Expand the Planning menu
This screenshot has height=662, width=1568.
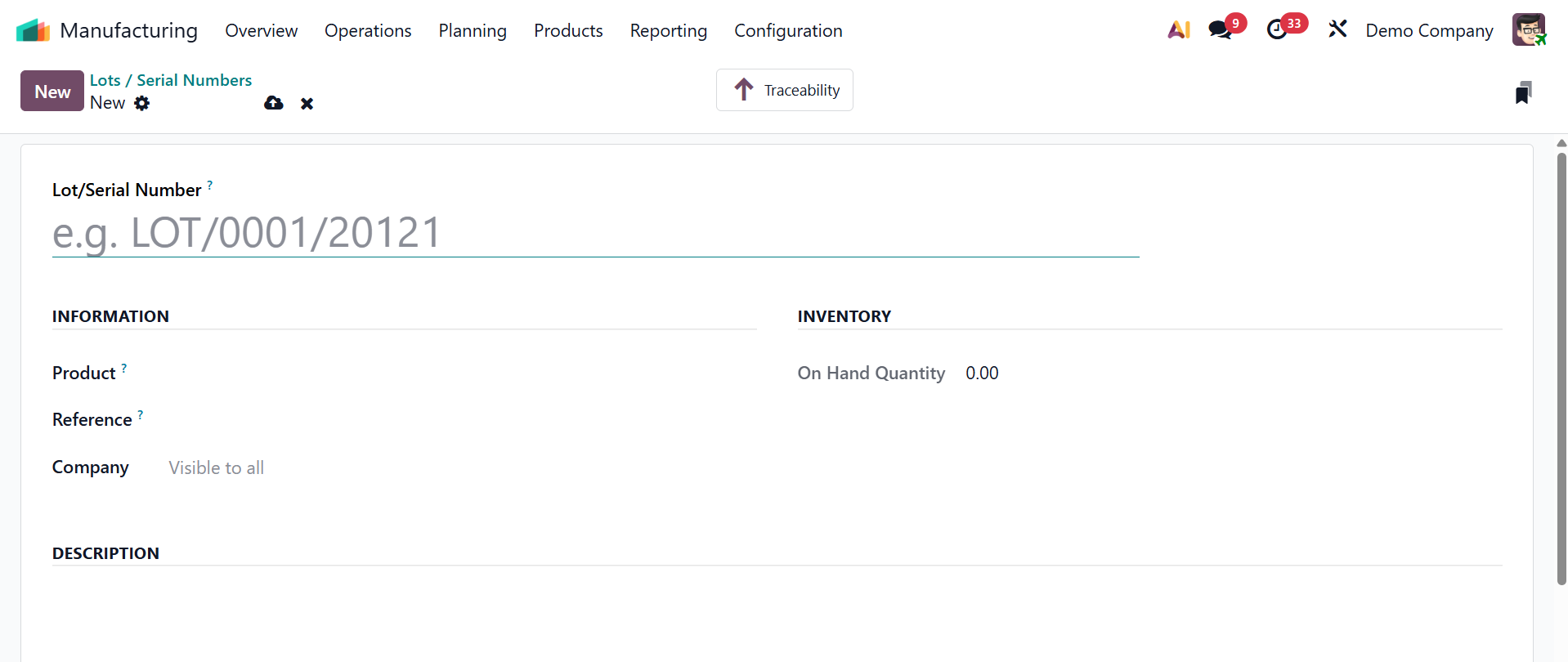click(x=473, y=31)
